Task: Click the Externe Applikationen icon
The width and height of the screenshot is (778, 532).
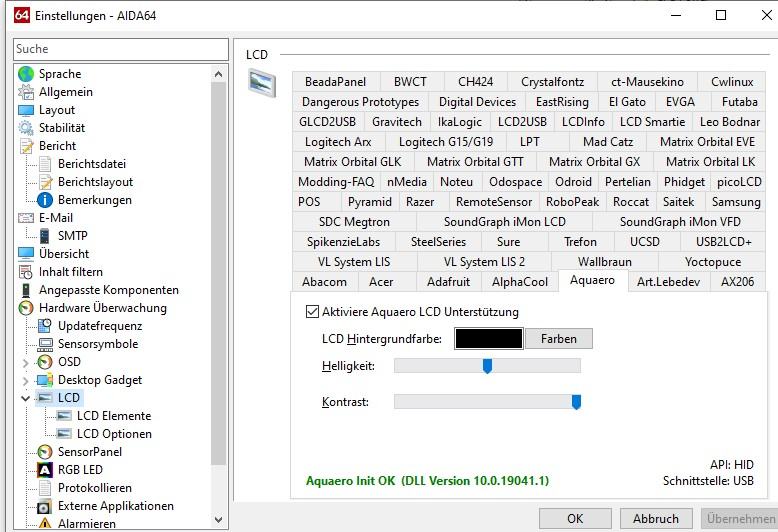Action: coord(45,506)
